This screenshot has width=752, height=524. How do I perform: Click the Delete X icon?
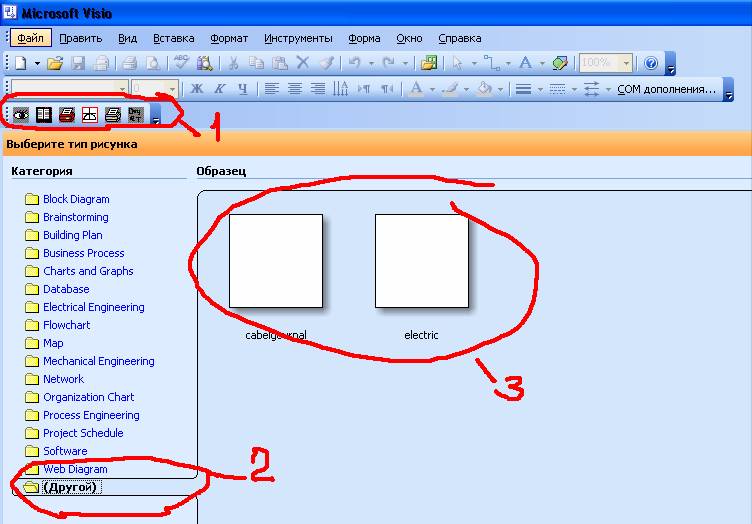click(x=303, y=63)
